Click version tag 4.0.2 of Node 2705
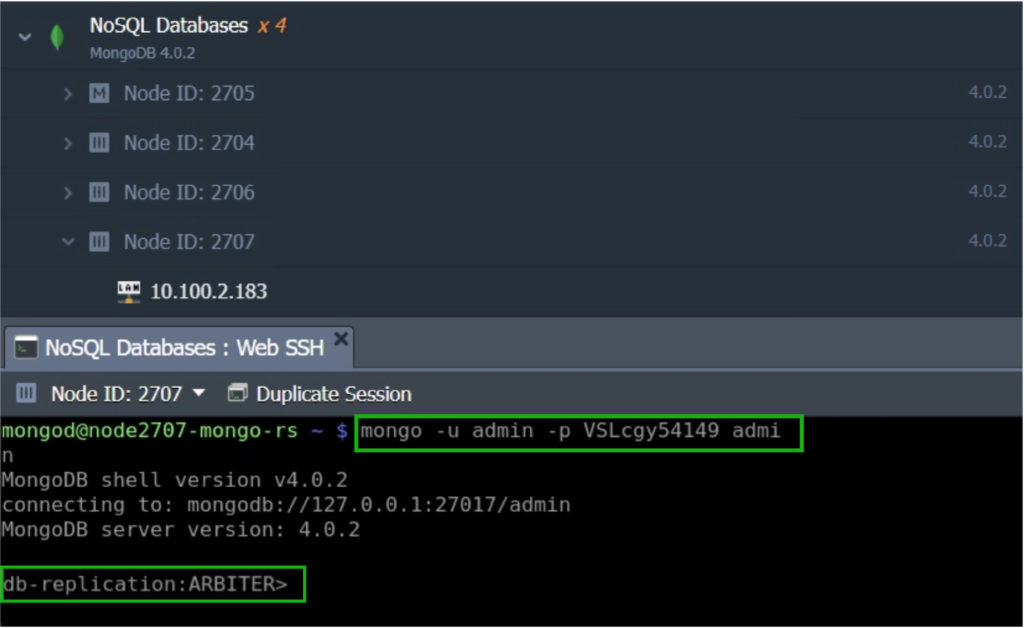 coord(987,93)
